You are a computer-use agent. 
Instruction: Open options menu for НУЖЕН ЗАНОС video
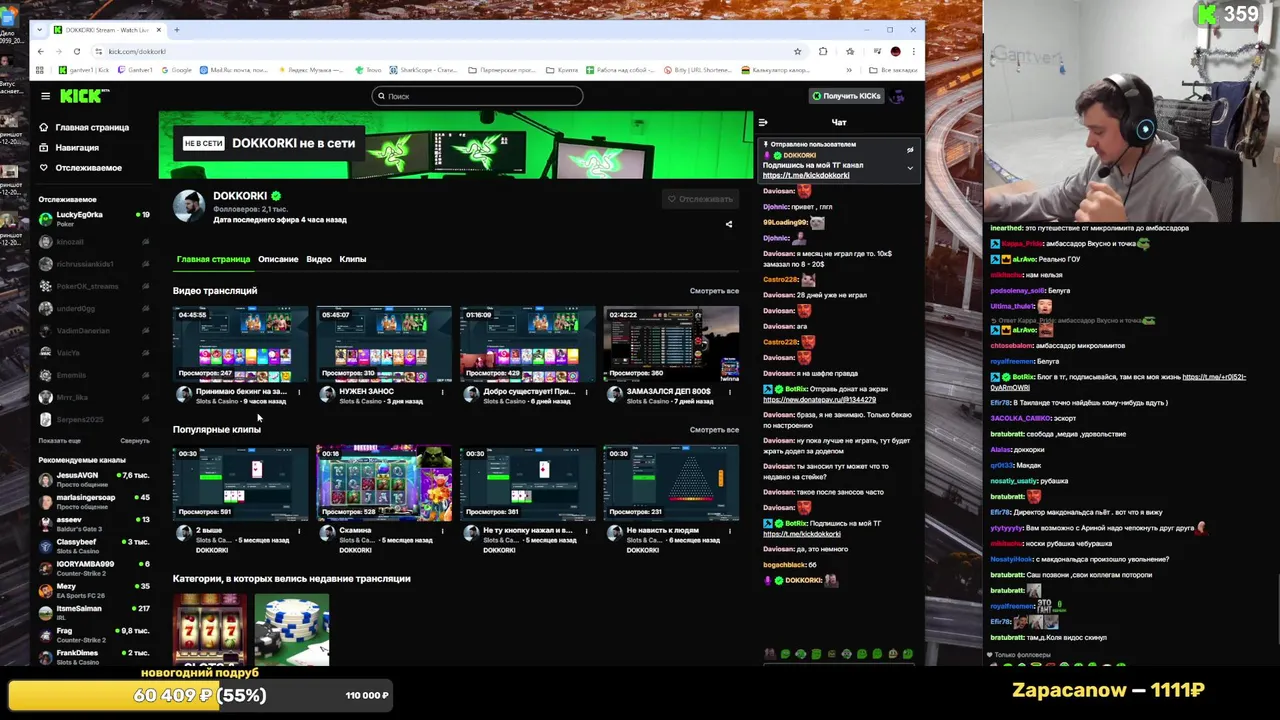(x=443, y=392)
